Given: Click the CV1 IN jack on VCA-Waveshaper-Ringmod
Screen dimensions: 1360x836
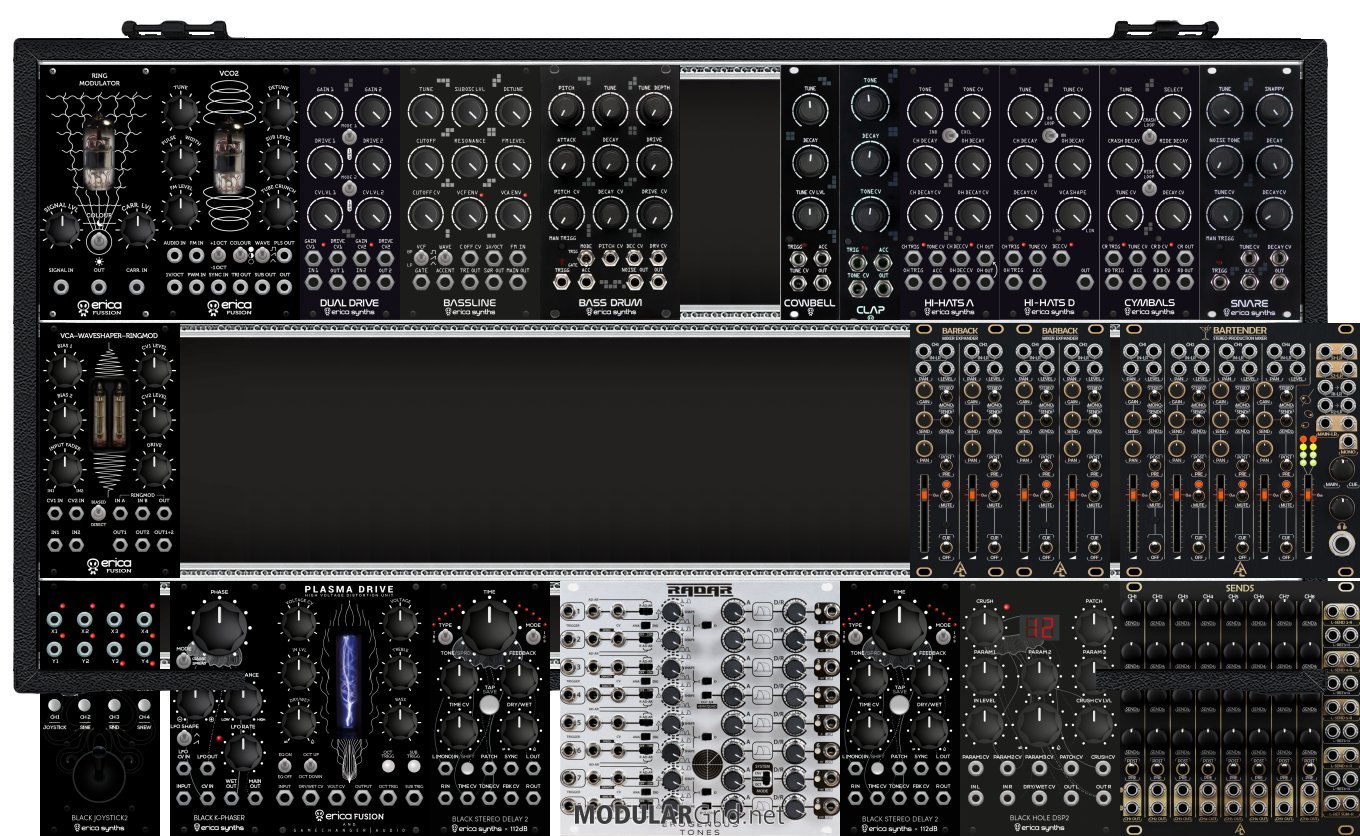Looking at the screenshot, I should tap(55, 515).
